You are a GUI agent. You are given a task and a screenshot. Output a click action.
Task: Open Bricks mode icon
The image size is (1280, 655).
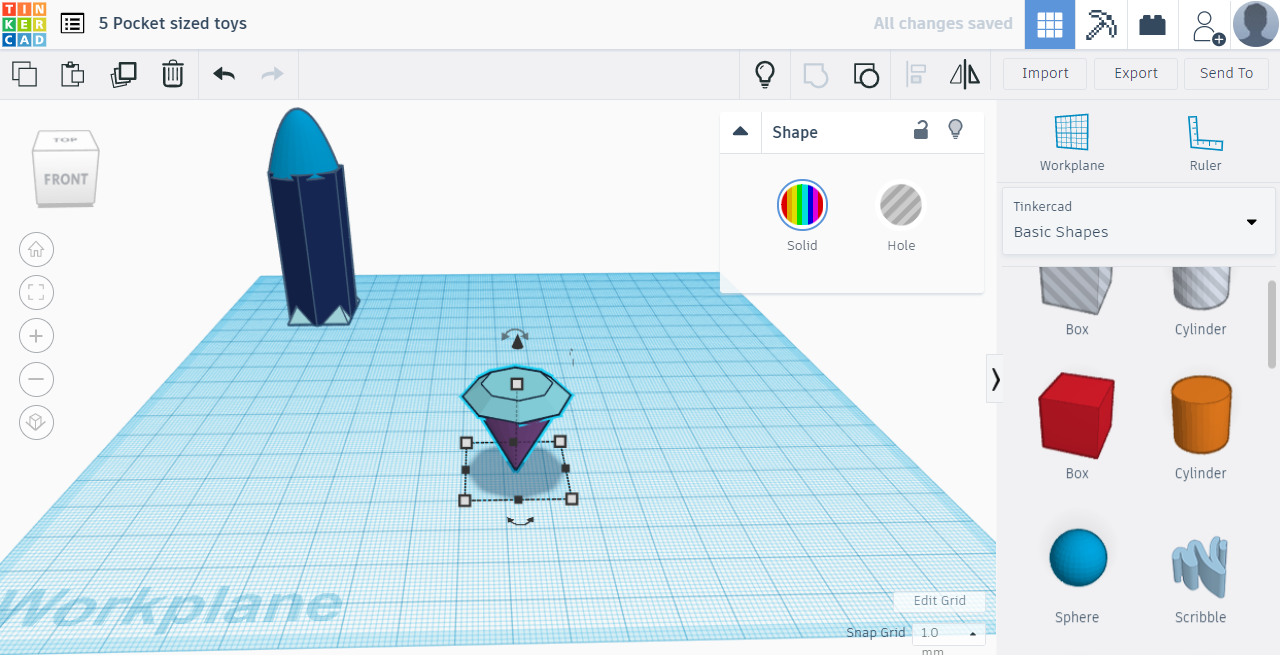click(x=1153, y=25)
